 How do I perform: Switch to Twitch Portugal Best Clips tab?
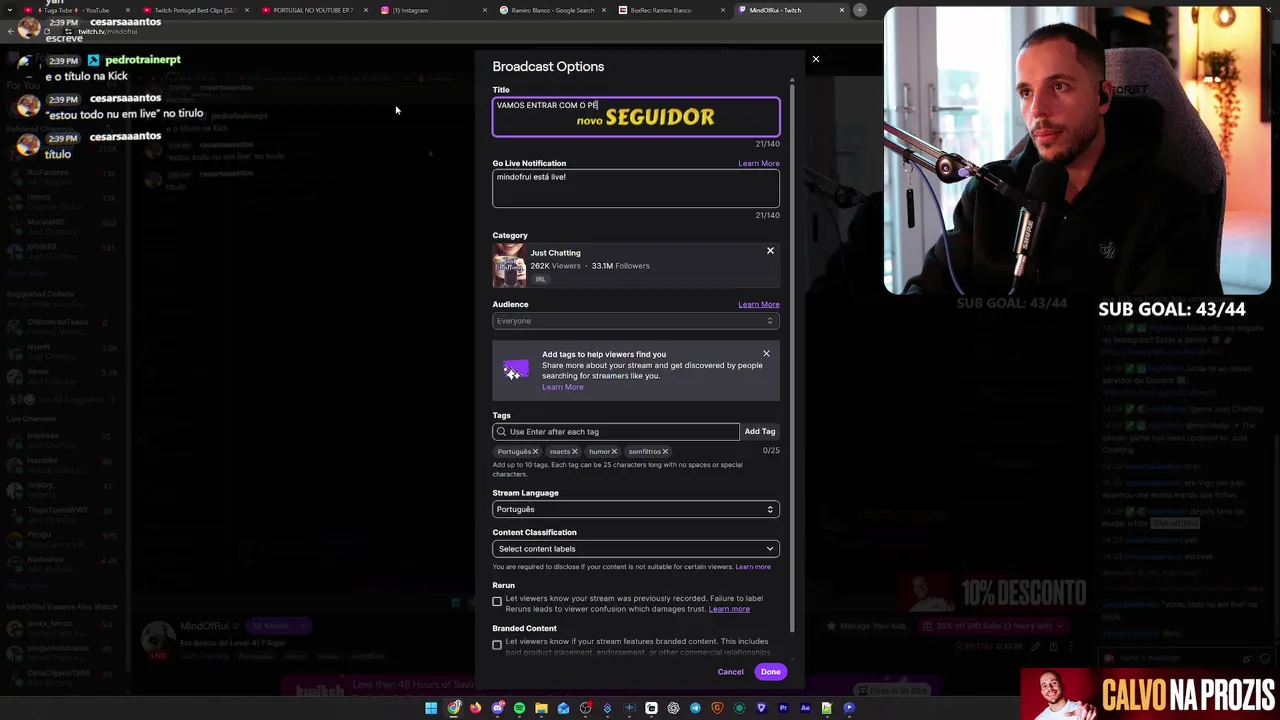click(195, 10)
